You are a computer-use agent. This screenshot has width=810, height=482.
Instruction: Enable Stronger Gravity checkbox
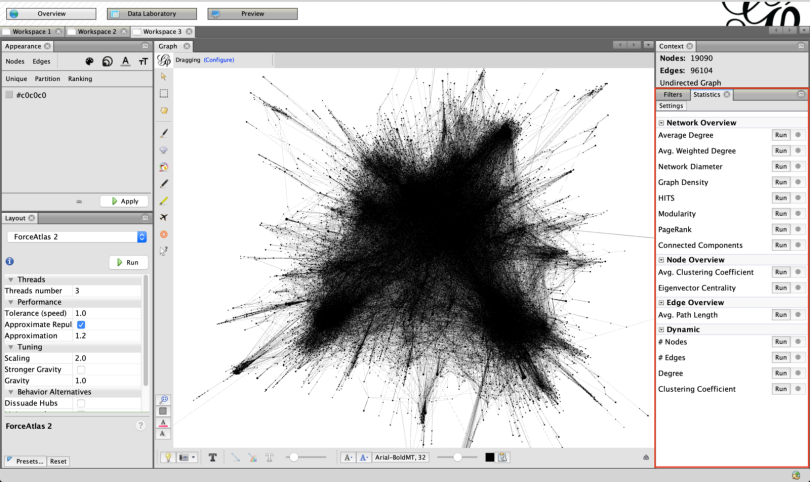[81, 369]
